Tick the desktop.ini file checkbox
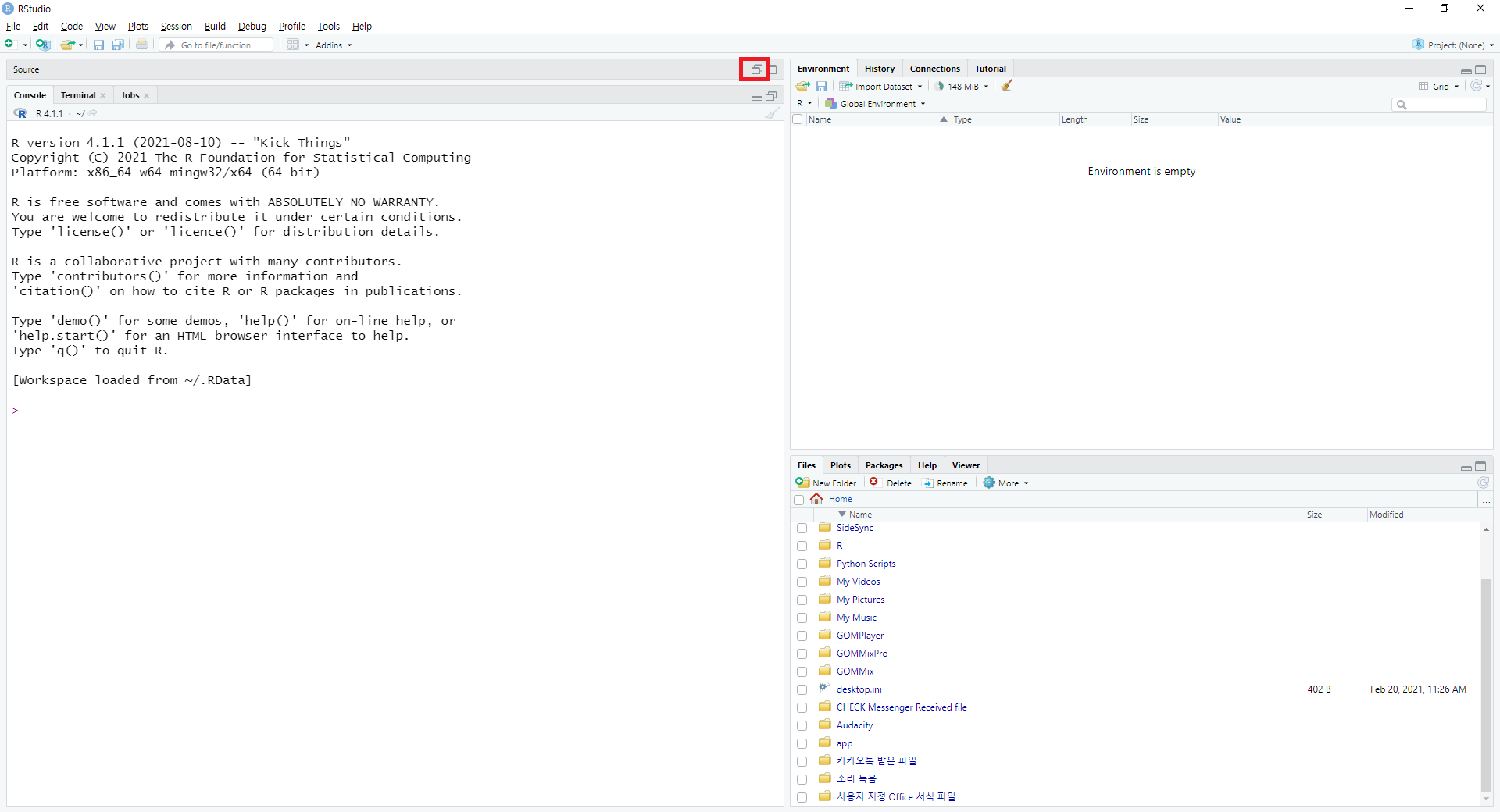The width and height of the screenshot is (1500, 812). click(x=802, y=690)
